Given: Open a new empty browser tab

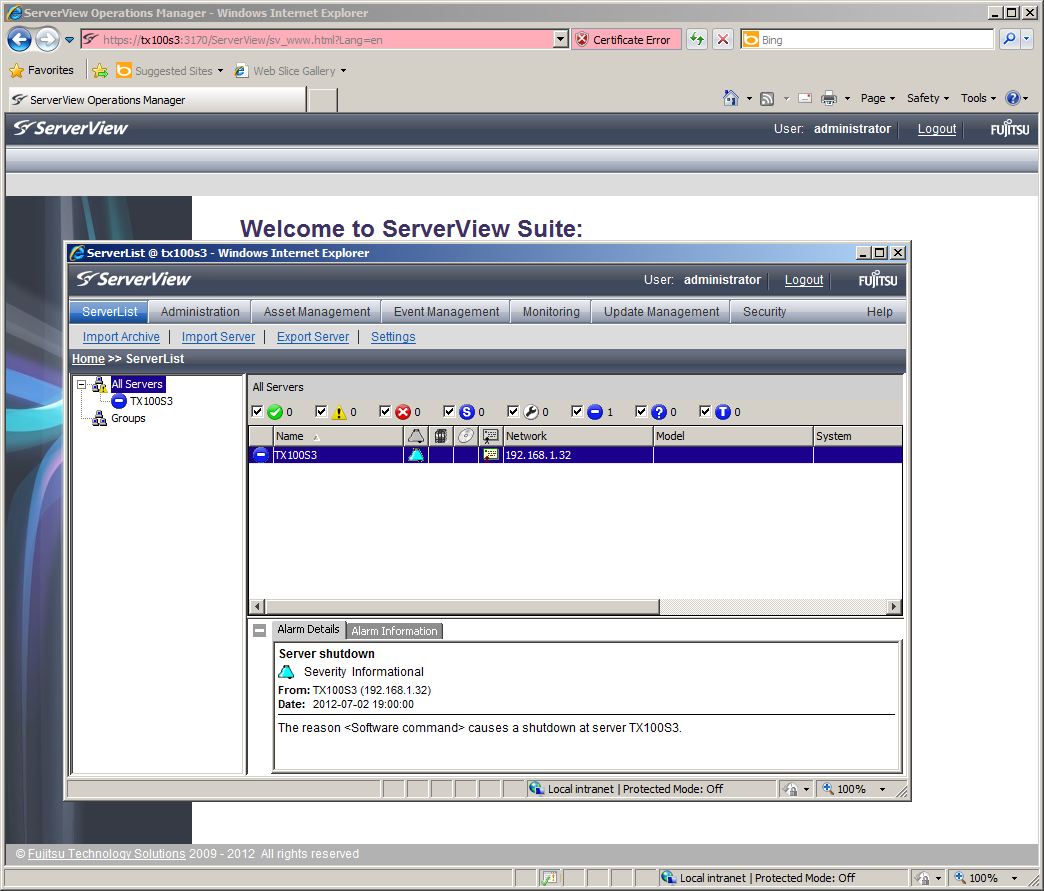Looking at the screenshot, I should 323,100.
